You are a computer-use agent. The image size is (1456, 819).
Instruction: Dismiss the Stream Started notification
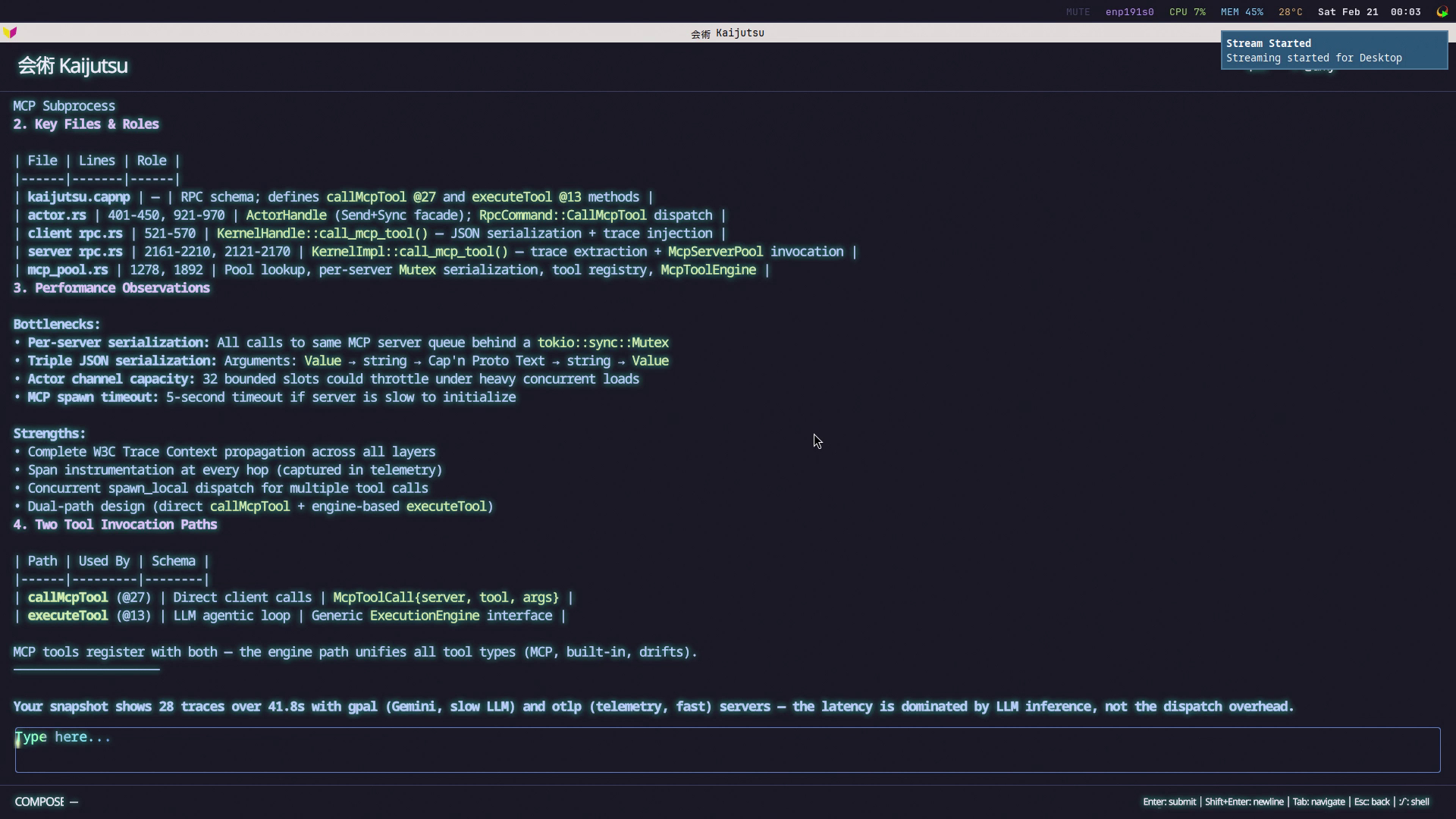coord(1333,50)
